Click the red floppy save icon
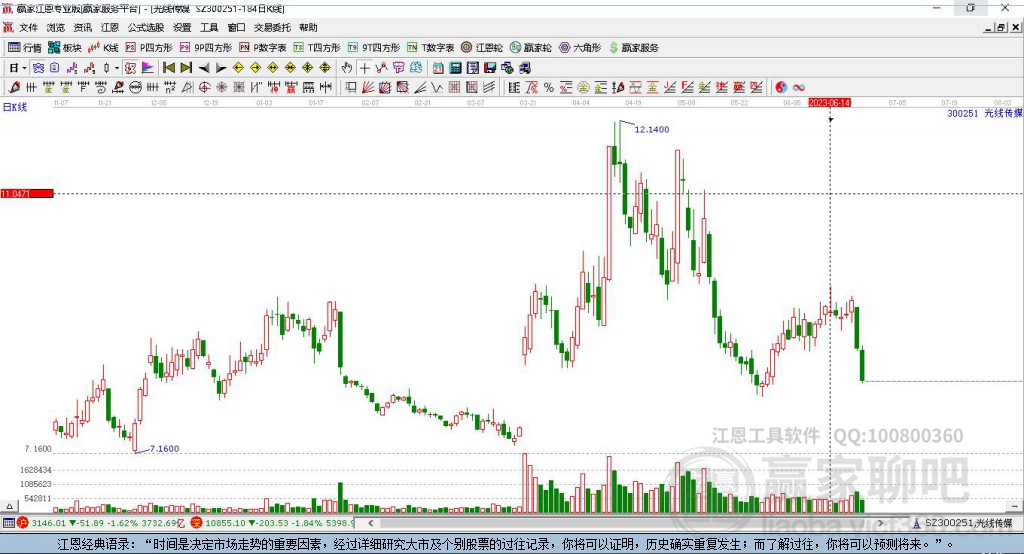The width and height of the screenshot is (1024, 554). (490, 68)
